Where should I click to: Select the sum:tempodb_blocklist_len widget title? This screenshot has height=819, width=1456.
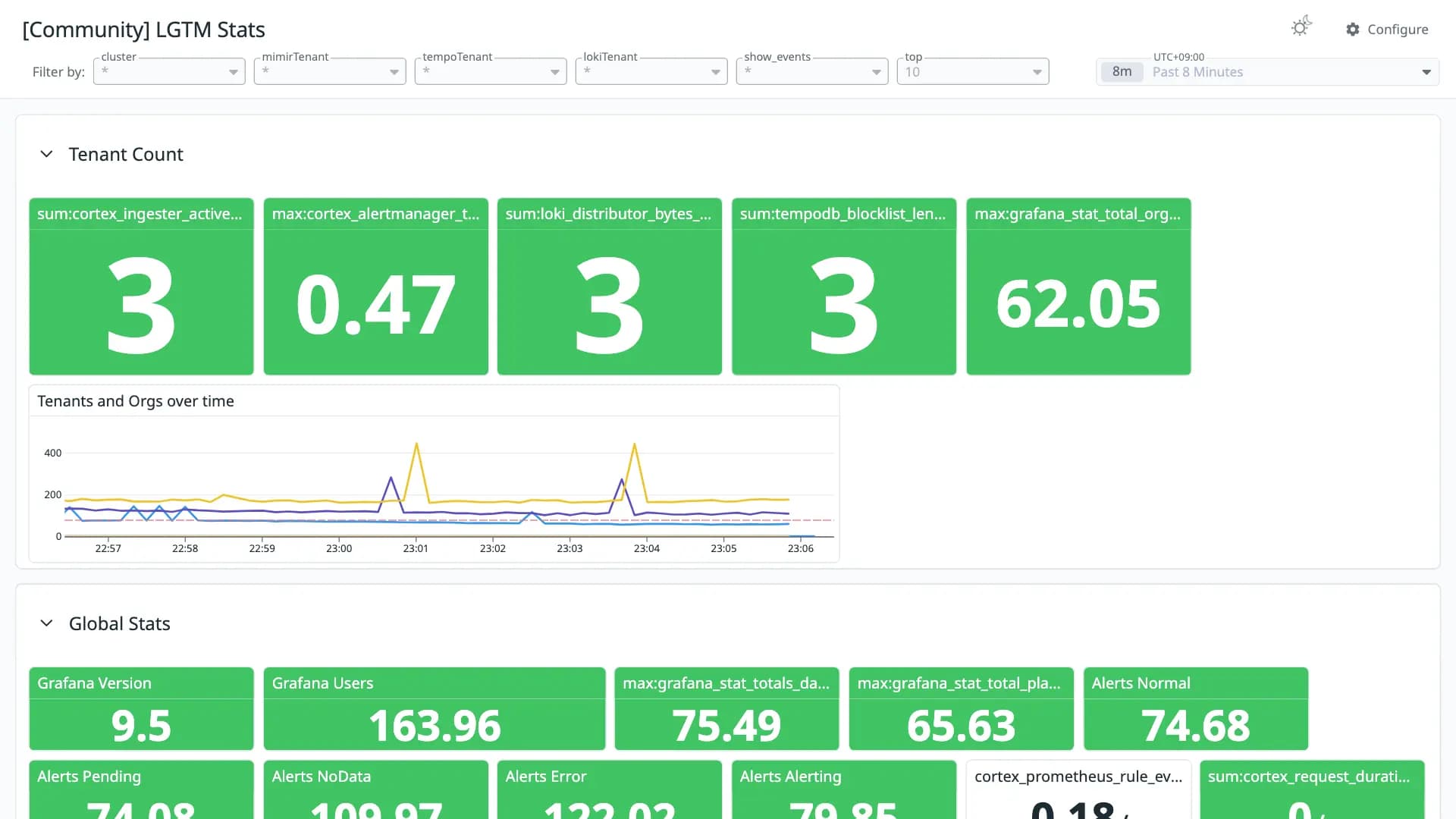coord(843,214)
